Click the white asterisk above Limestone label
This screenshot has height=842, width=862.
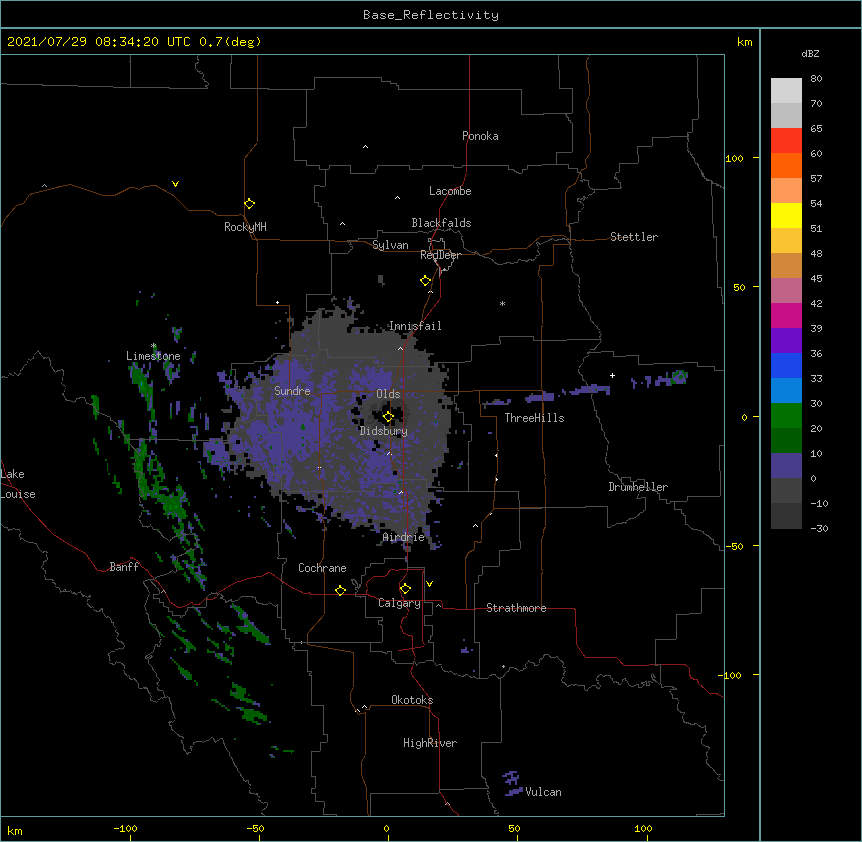(154, 346)
